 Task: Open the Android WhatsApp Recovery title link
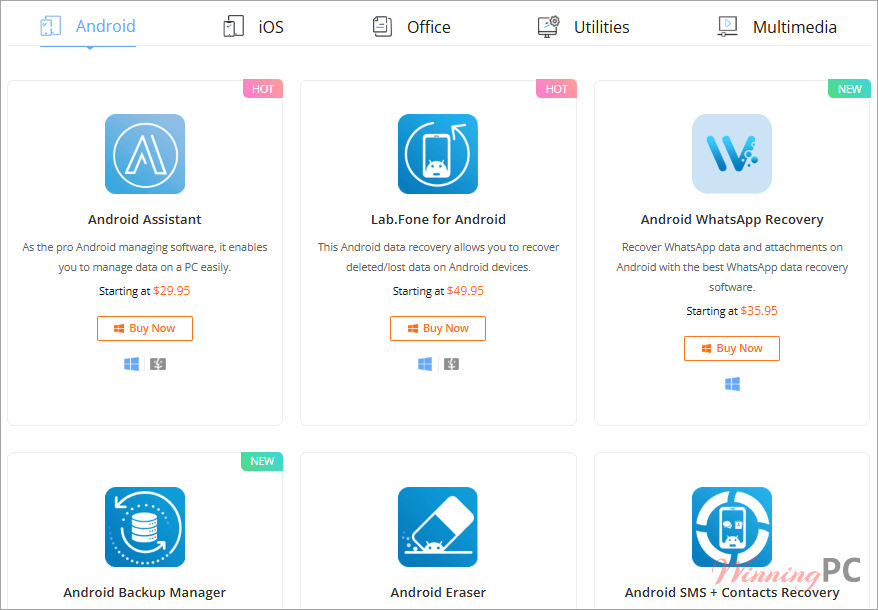click(732, 220)
